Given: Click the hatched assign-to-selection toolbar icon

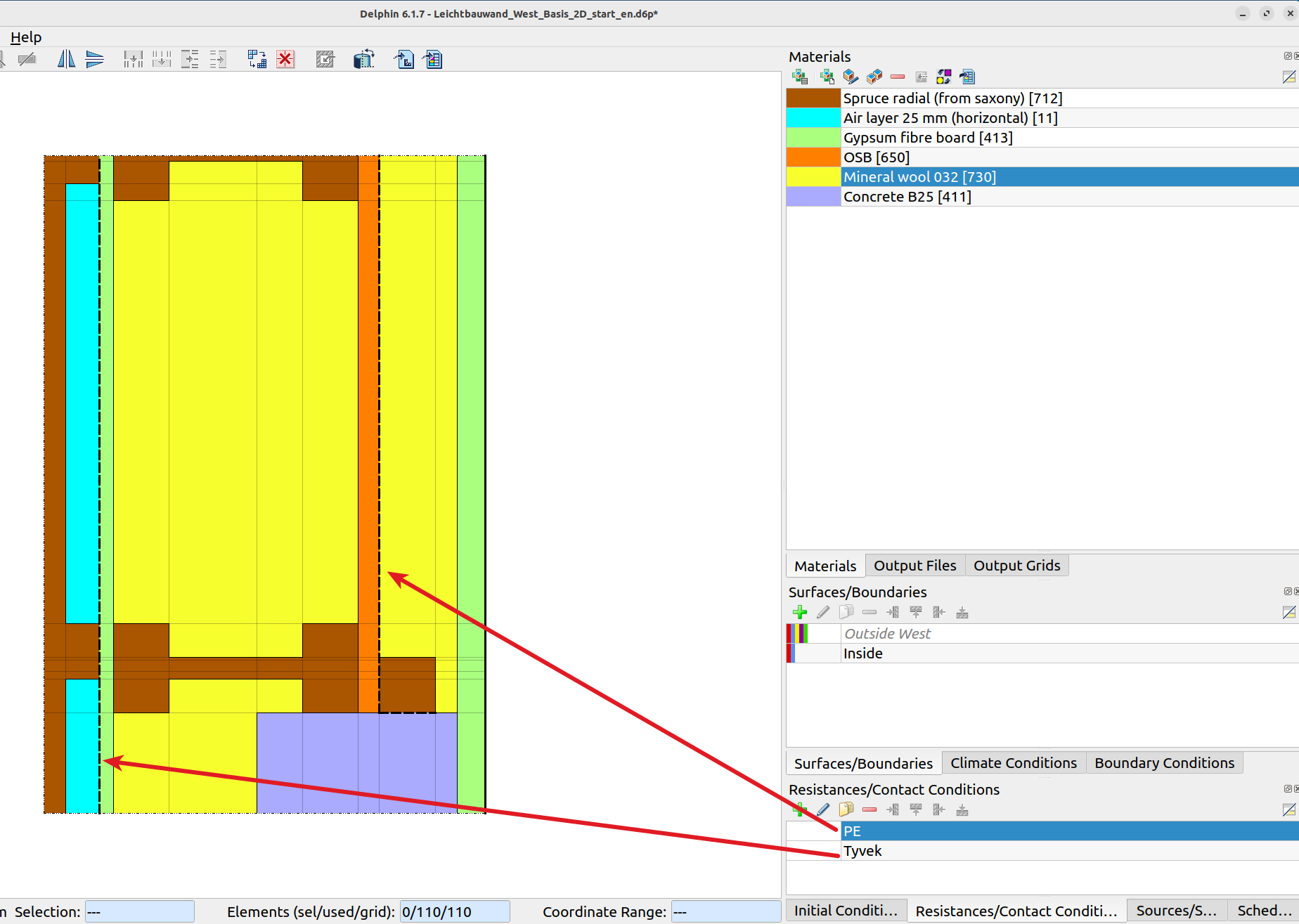Looking at the screenshot, I should tap(325, 60).
